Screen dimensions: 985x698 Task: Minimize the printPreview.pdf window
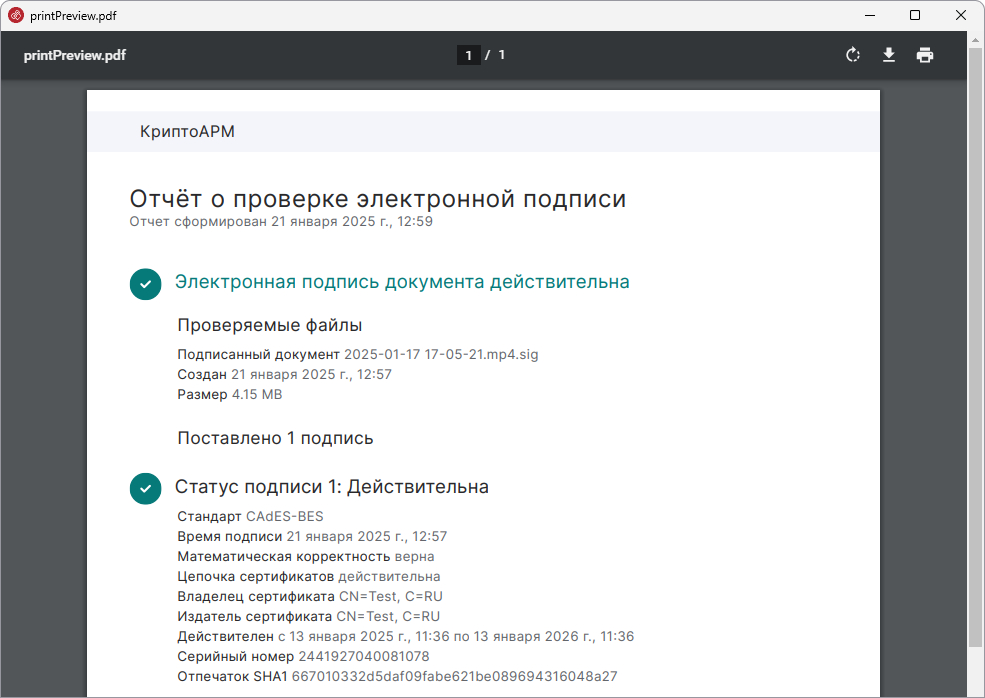tap(870, 15)
